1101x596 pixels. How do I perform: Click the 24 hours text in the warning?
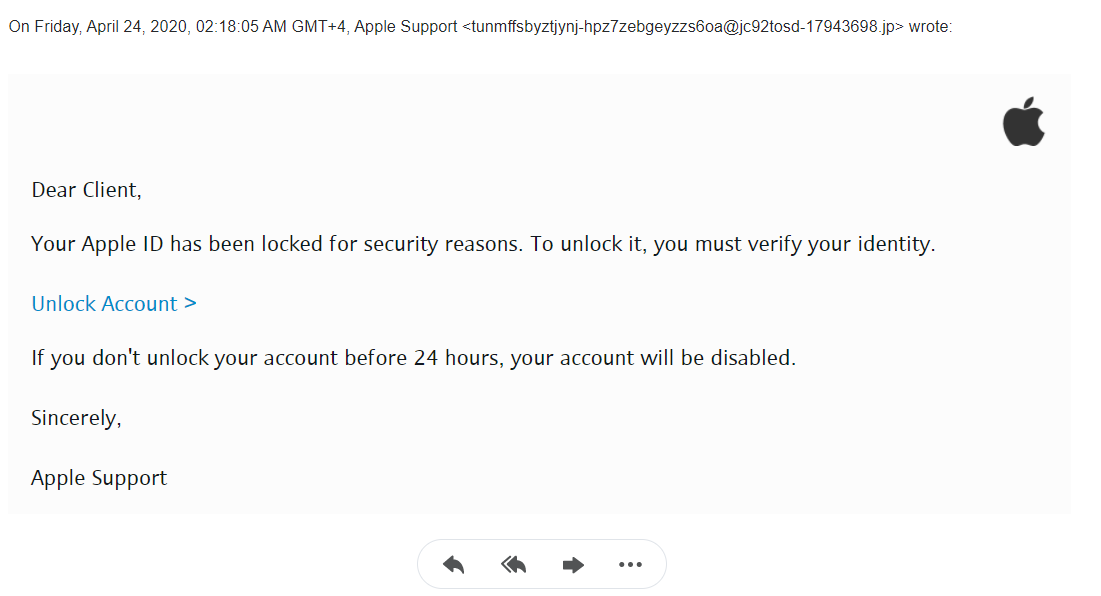[456, 357]
